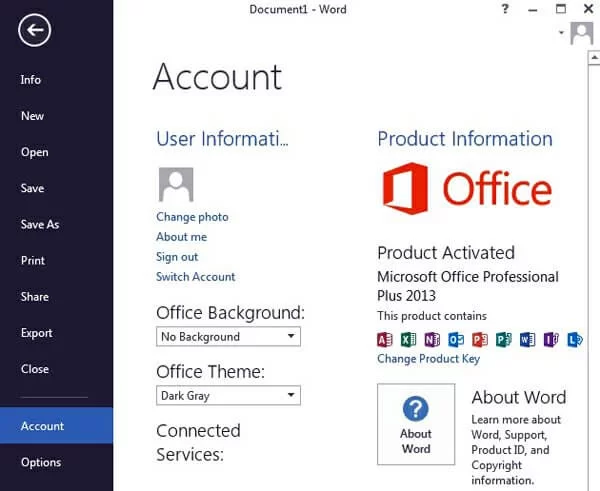Click the back arrow to return to document
Image resolution: width=600 pixels, height=491 pixels.
[x=34, y=30]
